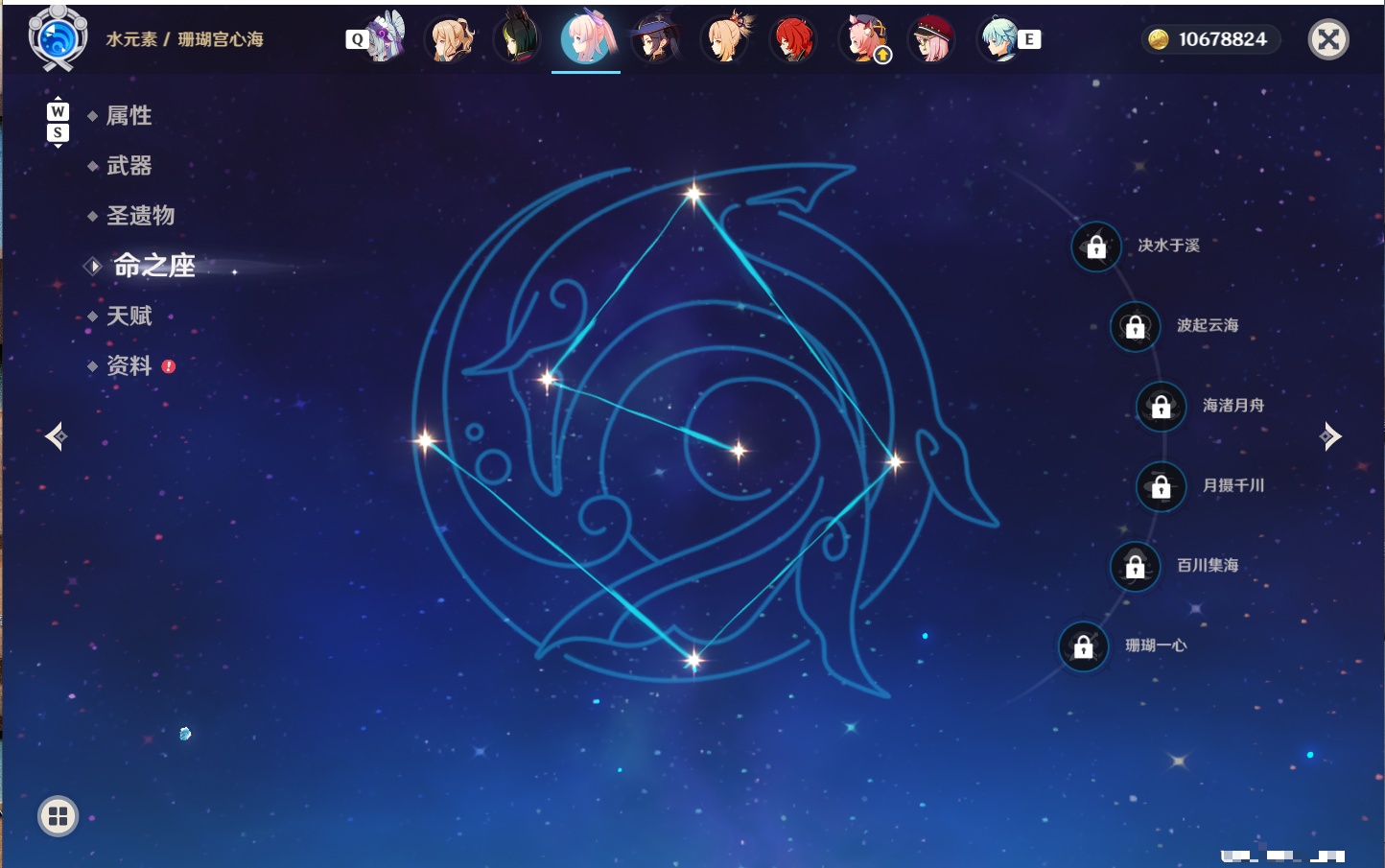Open the 圣遗物 artifacts page
This screenshot has width=1385, height=868.
[x=141, y=216]
